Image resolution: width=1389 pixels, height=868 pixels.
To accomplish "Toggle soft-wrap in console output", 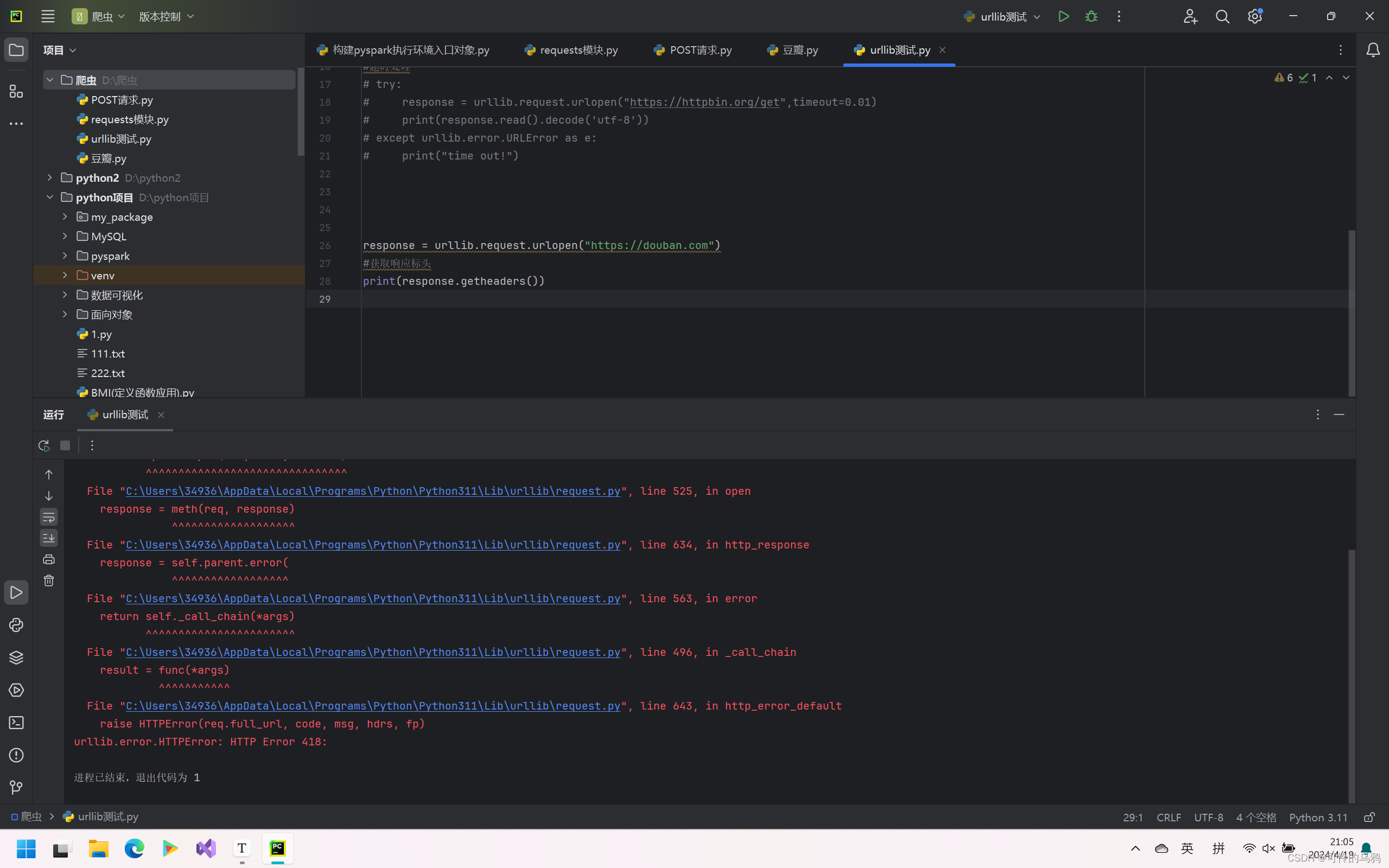I will 49,516.
